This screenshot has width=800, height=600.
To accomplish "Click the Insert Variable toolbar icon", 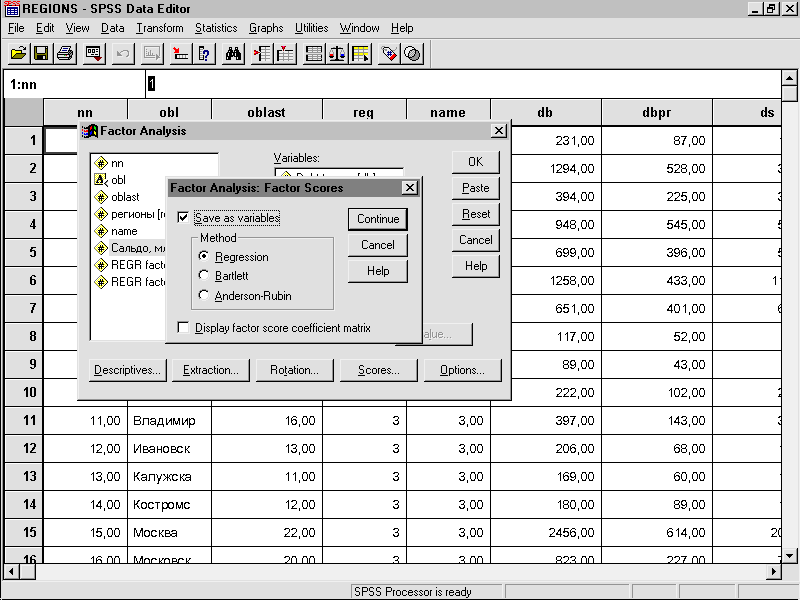I will pos(286,54).
